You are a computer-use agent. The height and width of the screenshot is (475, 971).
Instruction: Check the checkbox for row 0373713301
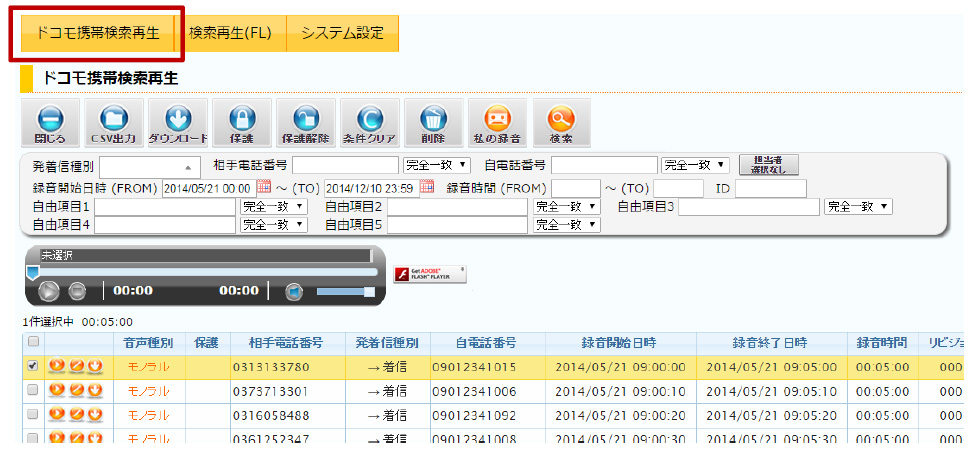33,390
